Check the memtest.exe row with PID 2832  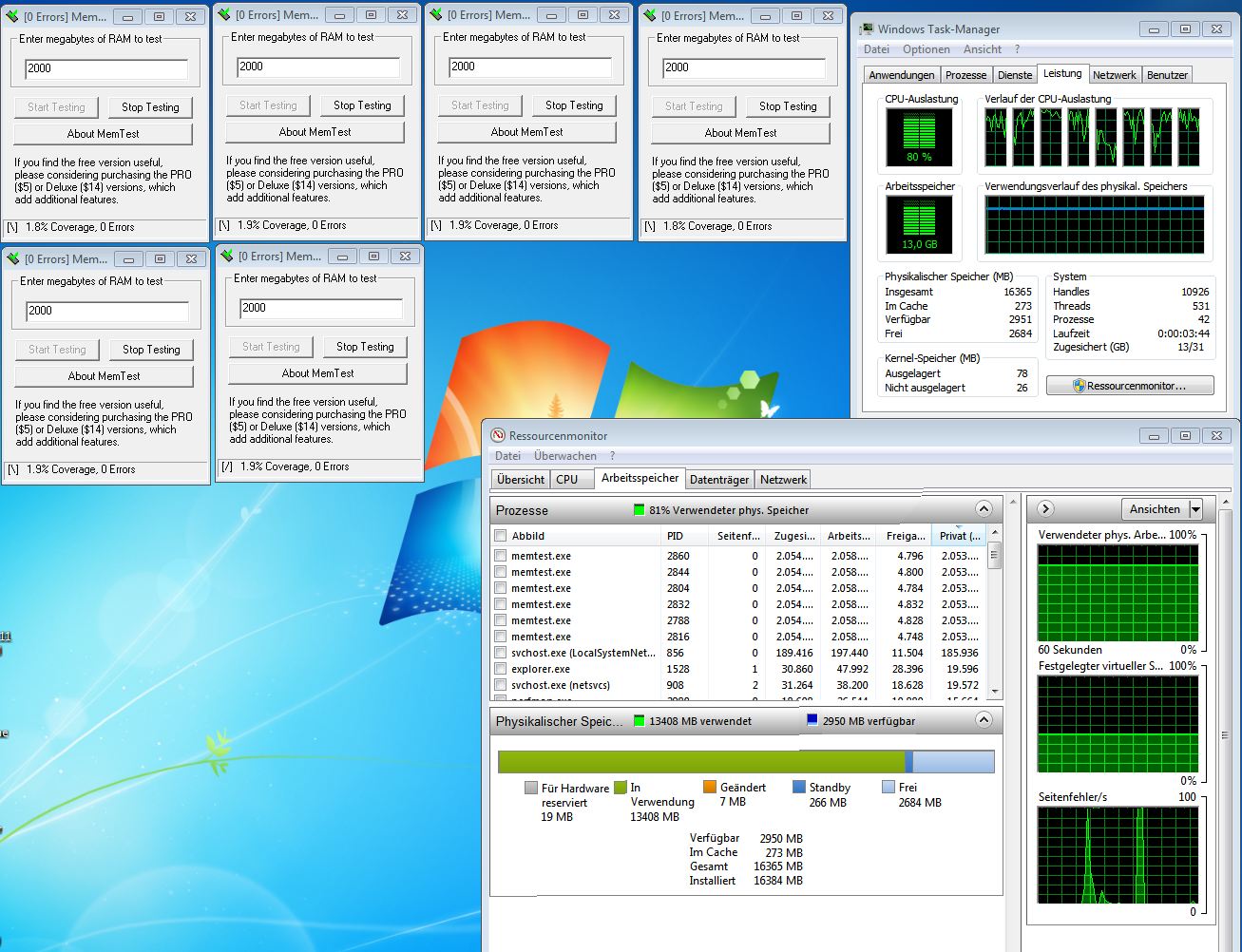pyautogui.click(x=501, y=604)
